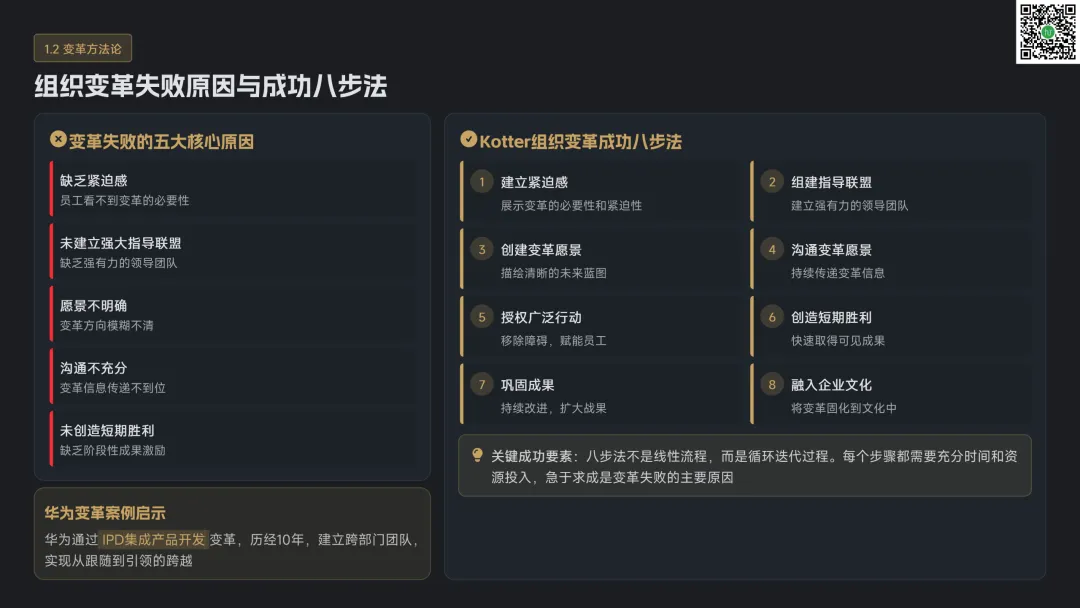1080x608 pixels.
Task: Click the 愿景不明确 failure reason card
Action: [233, 315]
